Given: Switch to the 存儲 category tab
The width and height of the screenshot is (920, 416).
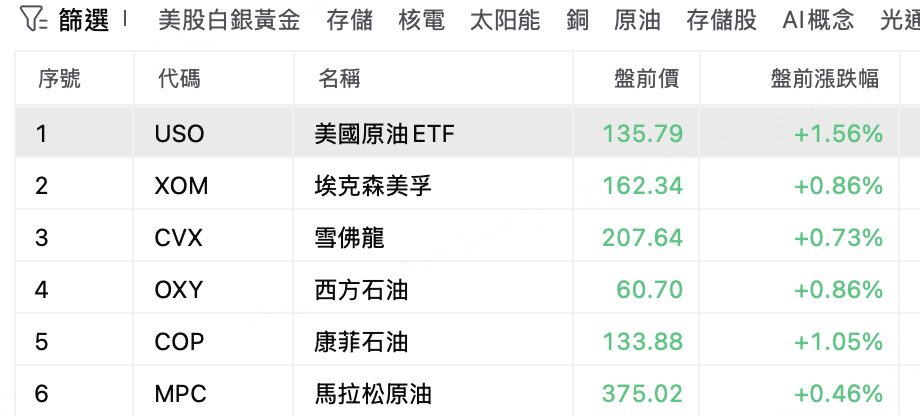Looking at the screenshot, I should pyautogui.click(x=350, y=21).
